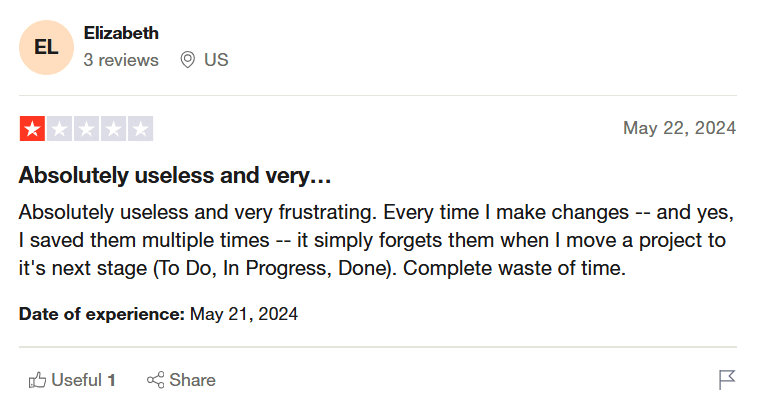Open the 'Absolutely useless and very…' review title
The image size is (757, 409).
pyautogui.click(x=175, y=177)
